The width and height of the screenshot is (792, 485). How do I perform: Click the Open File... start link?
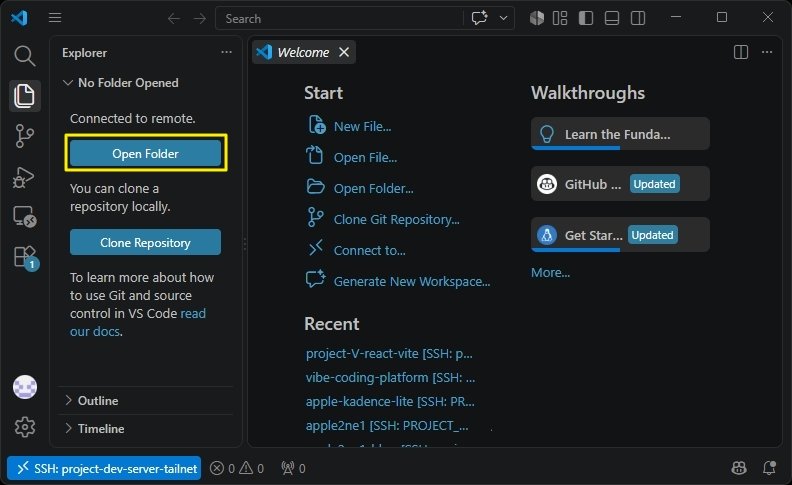coord(365,157)
